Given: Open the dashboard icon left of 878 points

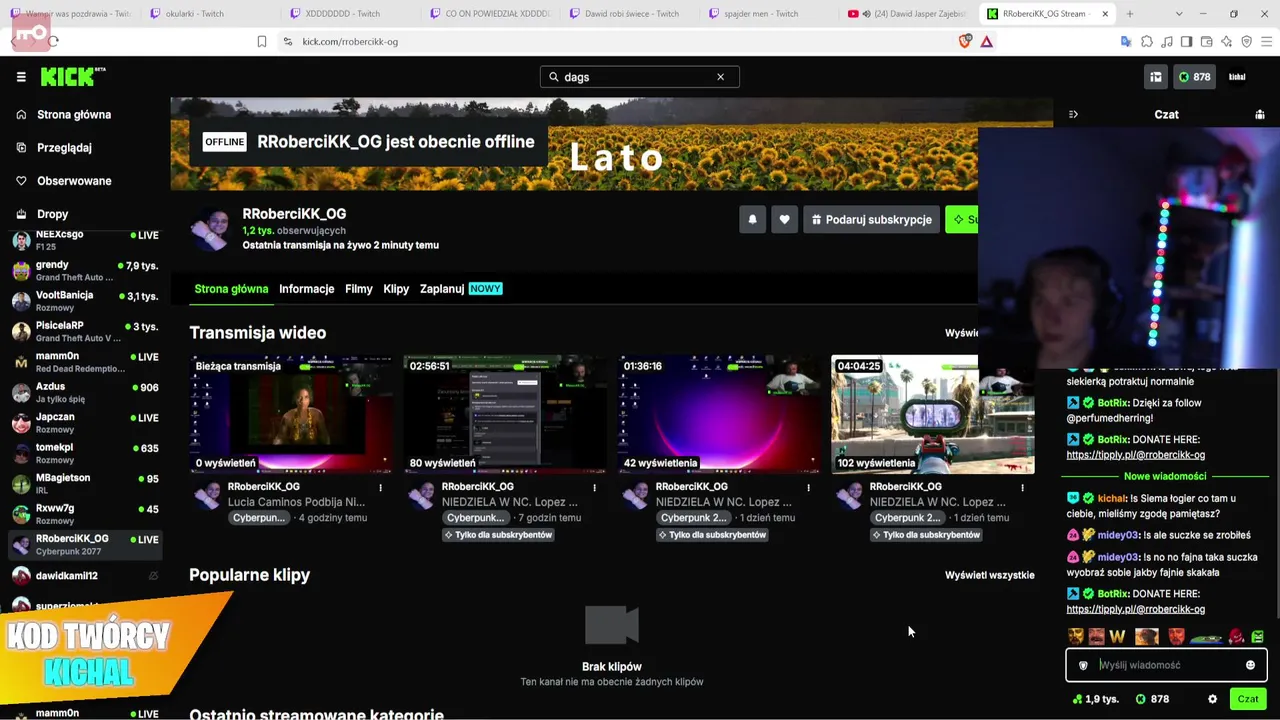Looking at the screenshot, I should [1156, 77].
